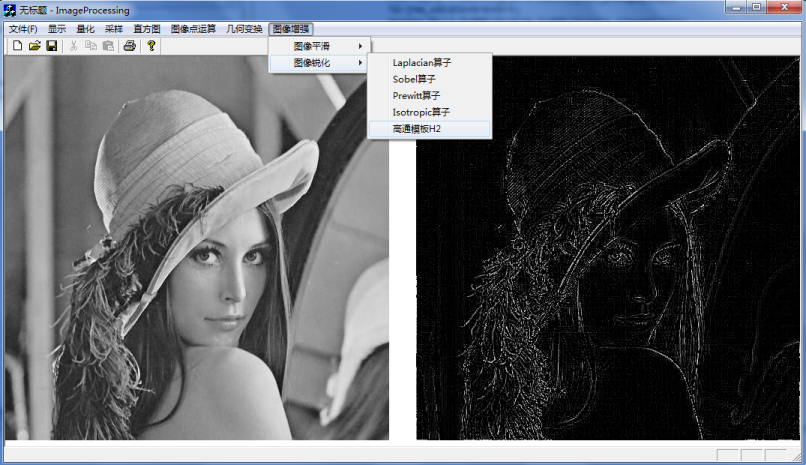Click the 图像增强 menu

pos(291,29)
